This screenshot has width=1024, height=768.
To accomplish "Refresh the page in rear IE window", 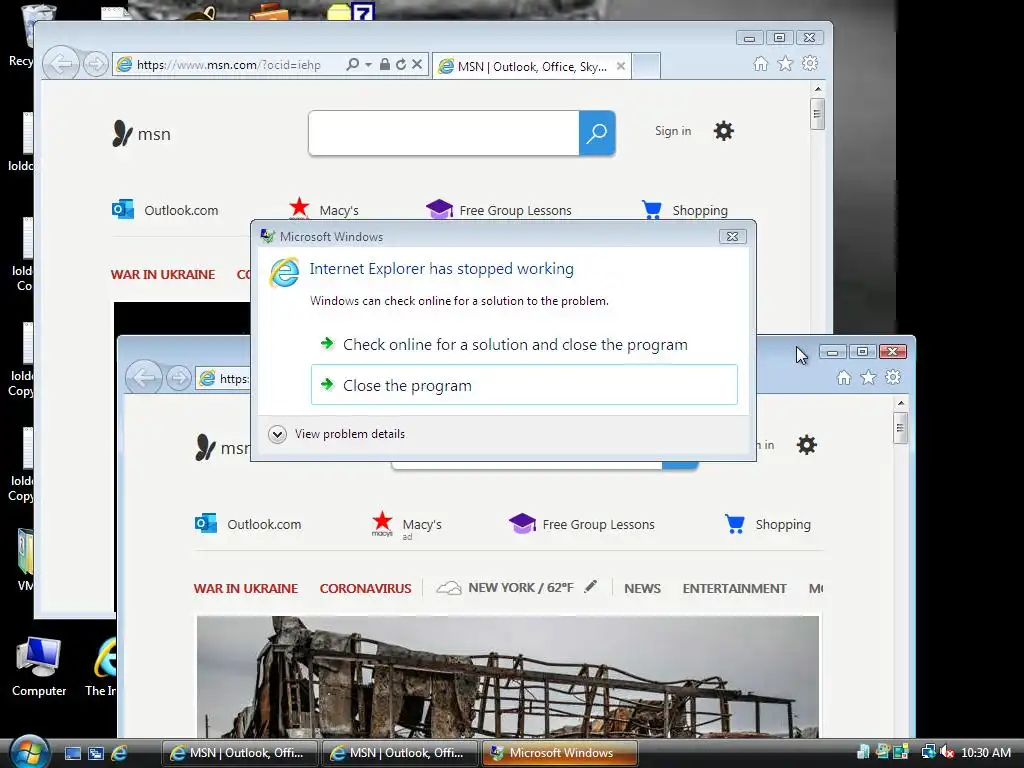I will pyautogui.click(x=401, y=64).
